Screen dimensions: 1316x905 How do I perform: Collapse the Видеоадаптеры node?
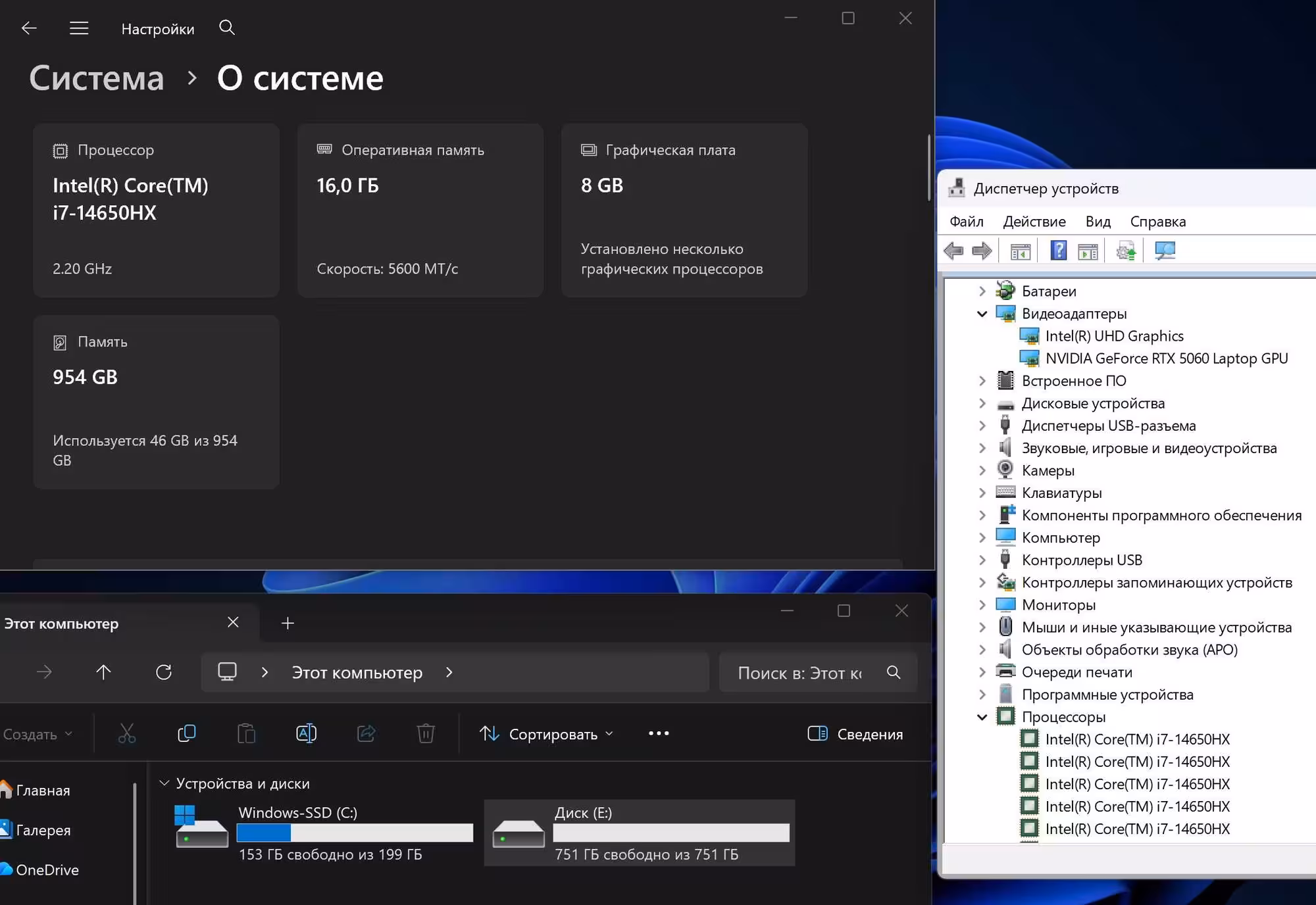(x=982, y=314)
